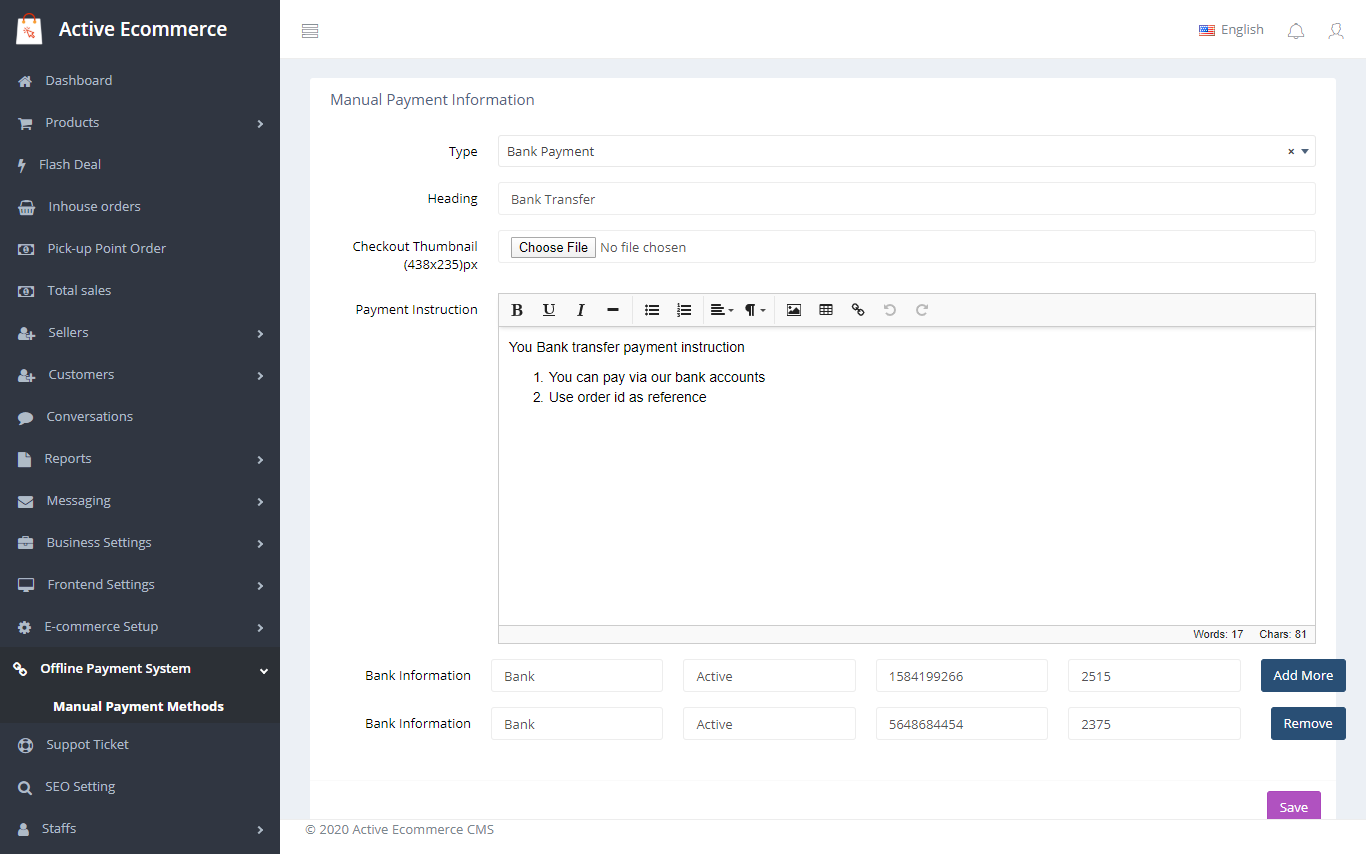The width and height of the screenshot is (1366, 854).
Task: Clear the selected Type with the x
Action: click(1290, 152)
